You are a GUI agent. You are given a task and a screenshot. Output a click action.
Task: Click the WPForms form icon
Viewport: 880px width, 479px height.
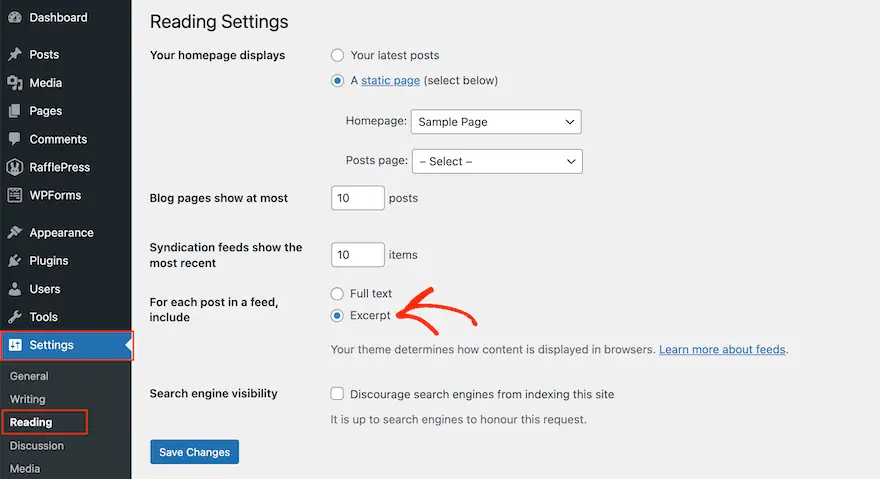click(x=15, y=195)
